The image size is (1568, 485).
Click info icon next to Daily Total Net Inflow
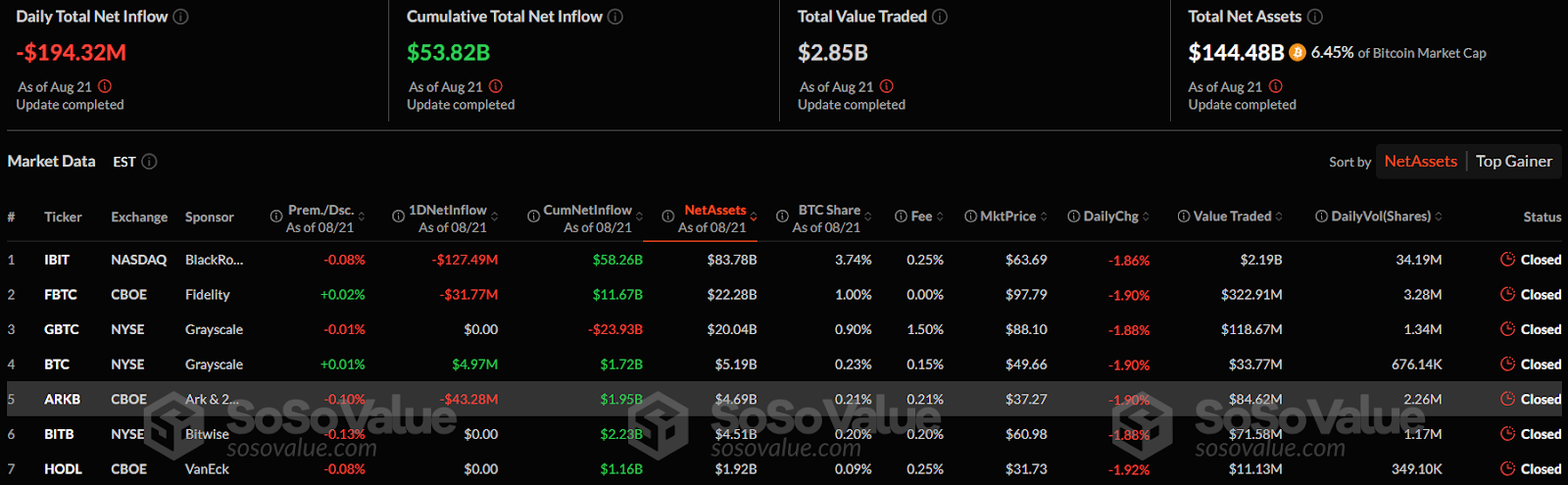[181, 17]
